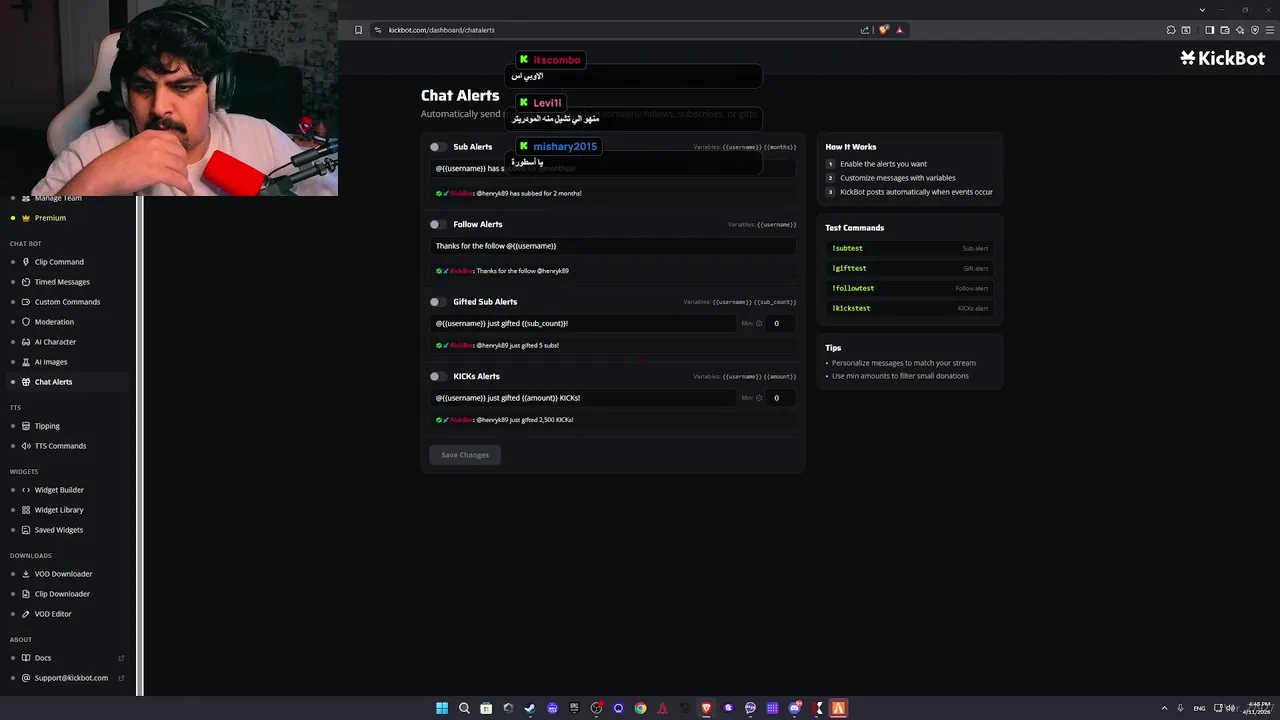Open Windows Search from the taskbar
Viewport: 1280px width, 720px height.
[464, 708]
